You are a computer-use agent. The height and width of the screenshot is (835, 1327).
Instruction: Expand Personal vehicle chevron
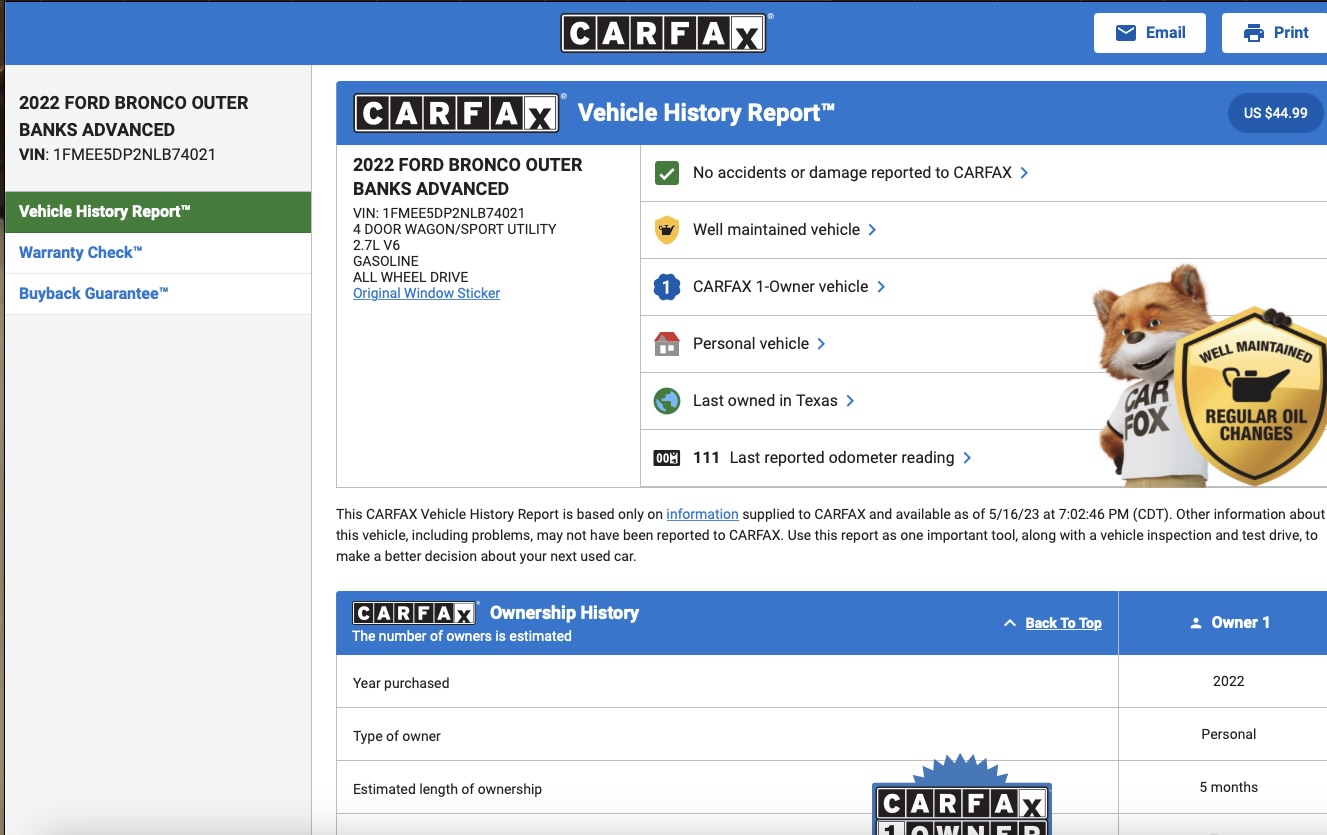(821, 344)
